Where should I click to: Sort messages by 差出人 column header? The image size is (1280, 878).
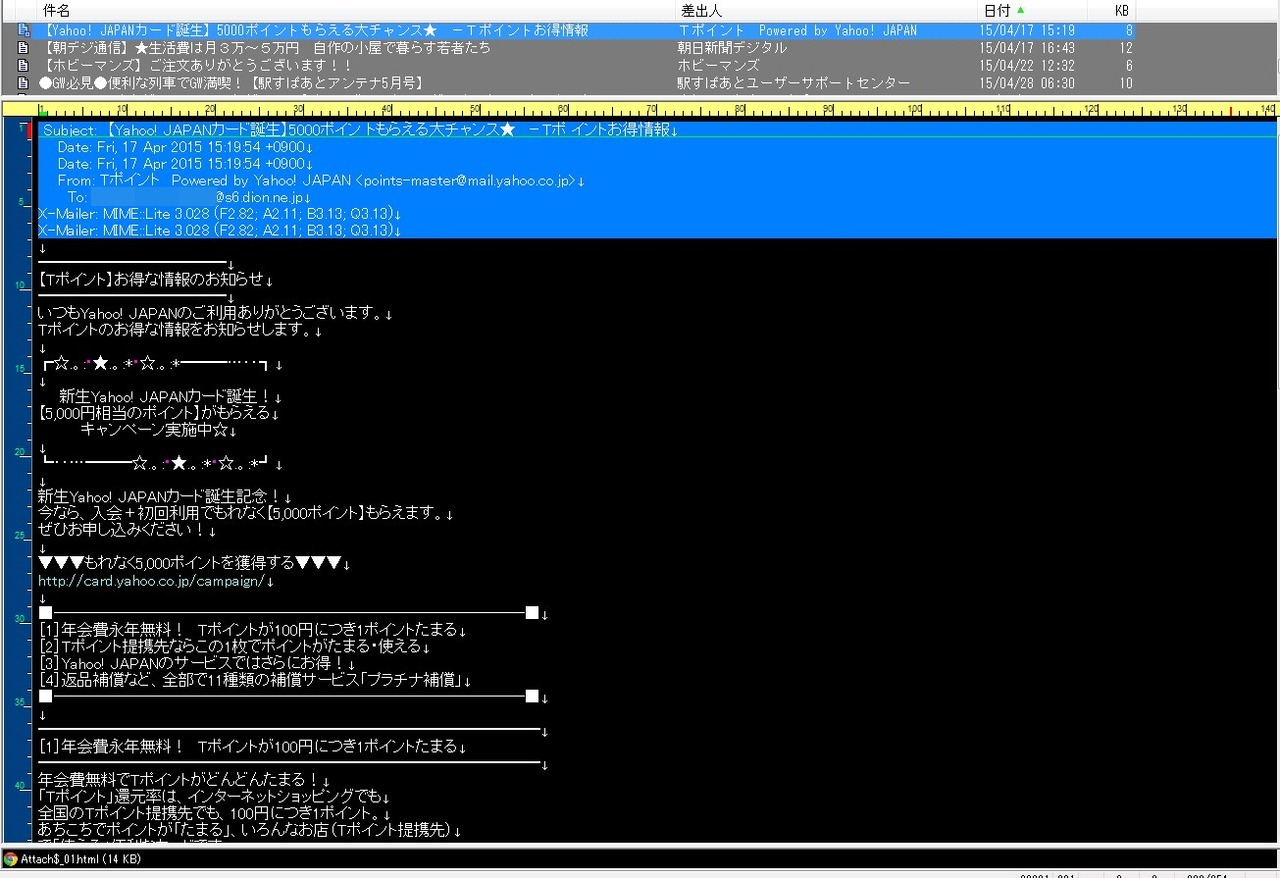tap(701, 10)
